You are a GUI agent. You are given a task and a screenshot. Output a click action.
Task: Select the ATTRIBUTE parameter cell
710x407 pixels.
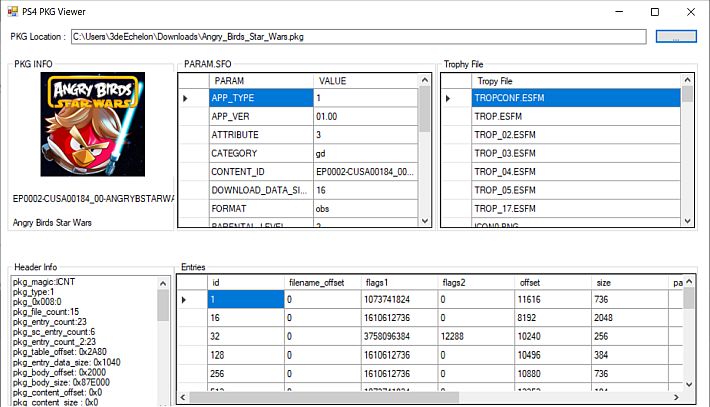click(x=261, y=135)
